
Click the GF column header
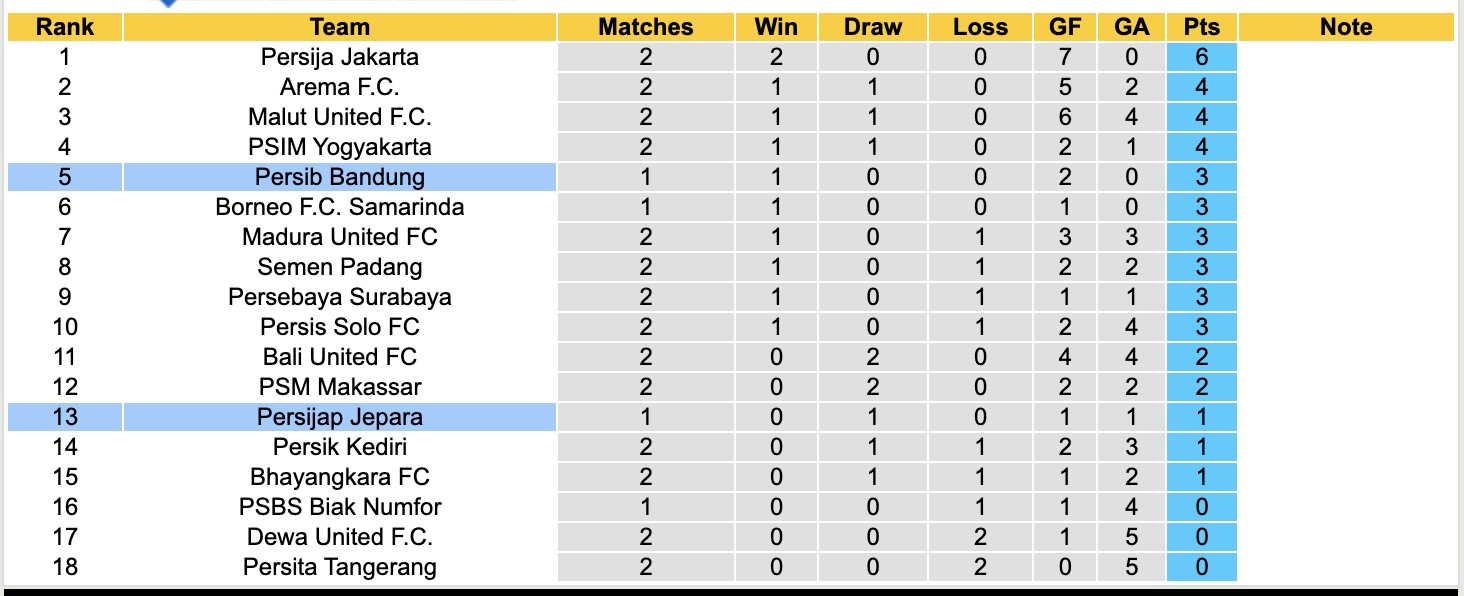(1065, 27)
